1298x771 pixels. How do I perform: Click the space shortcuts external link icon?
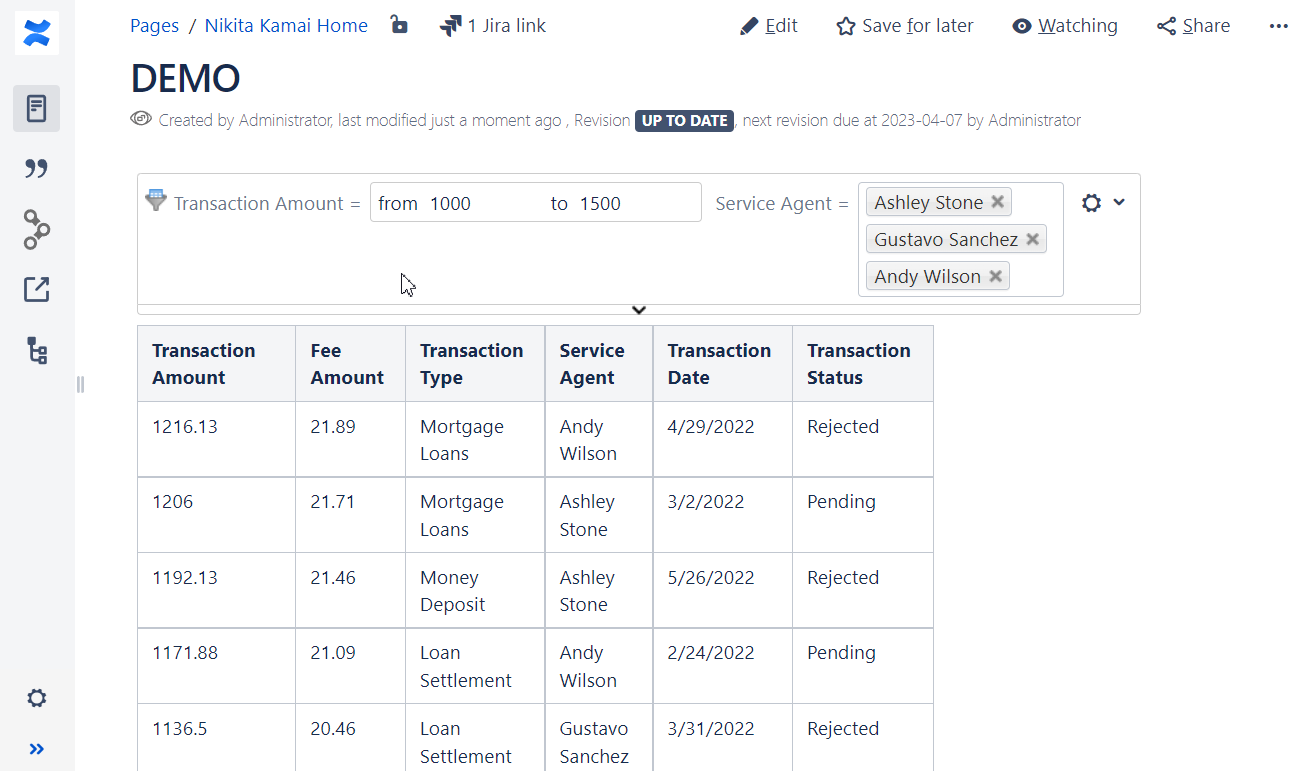point(37,290)
